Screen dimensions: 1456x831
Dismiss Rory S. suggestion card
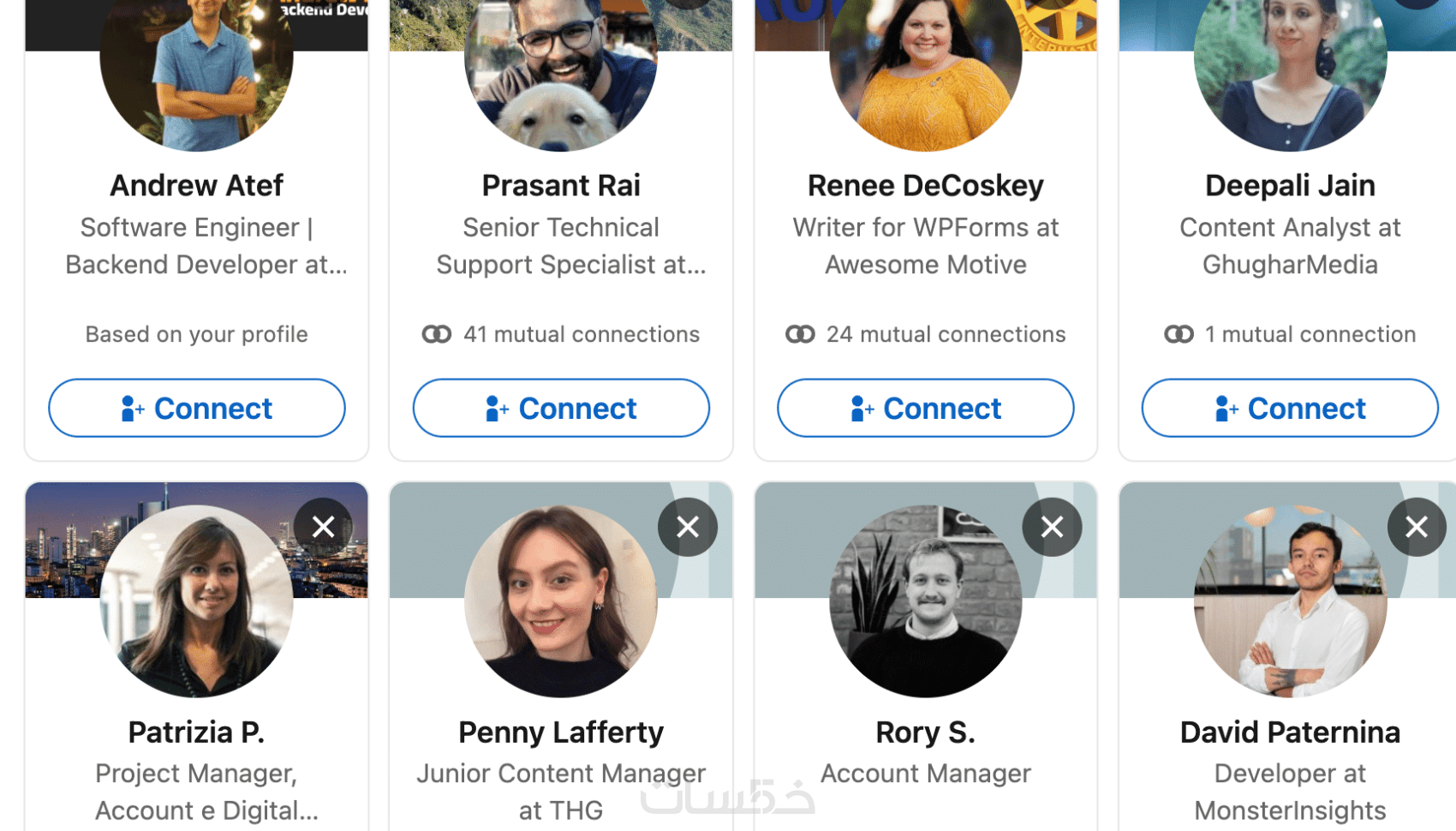pyautogui.click(x=1052, y=527)
